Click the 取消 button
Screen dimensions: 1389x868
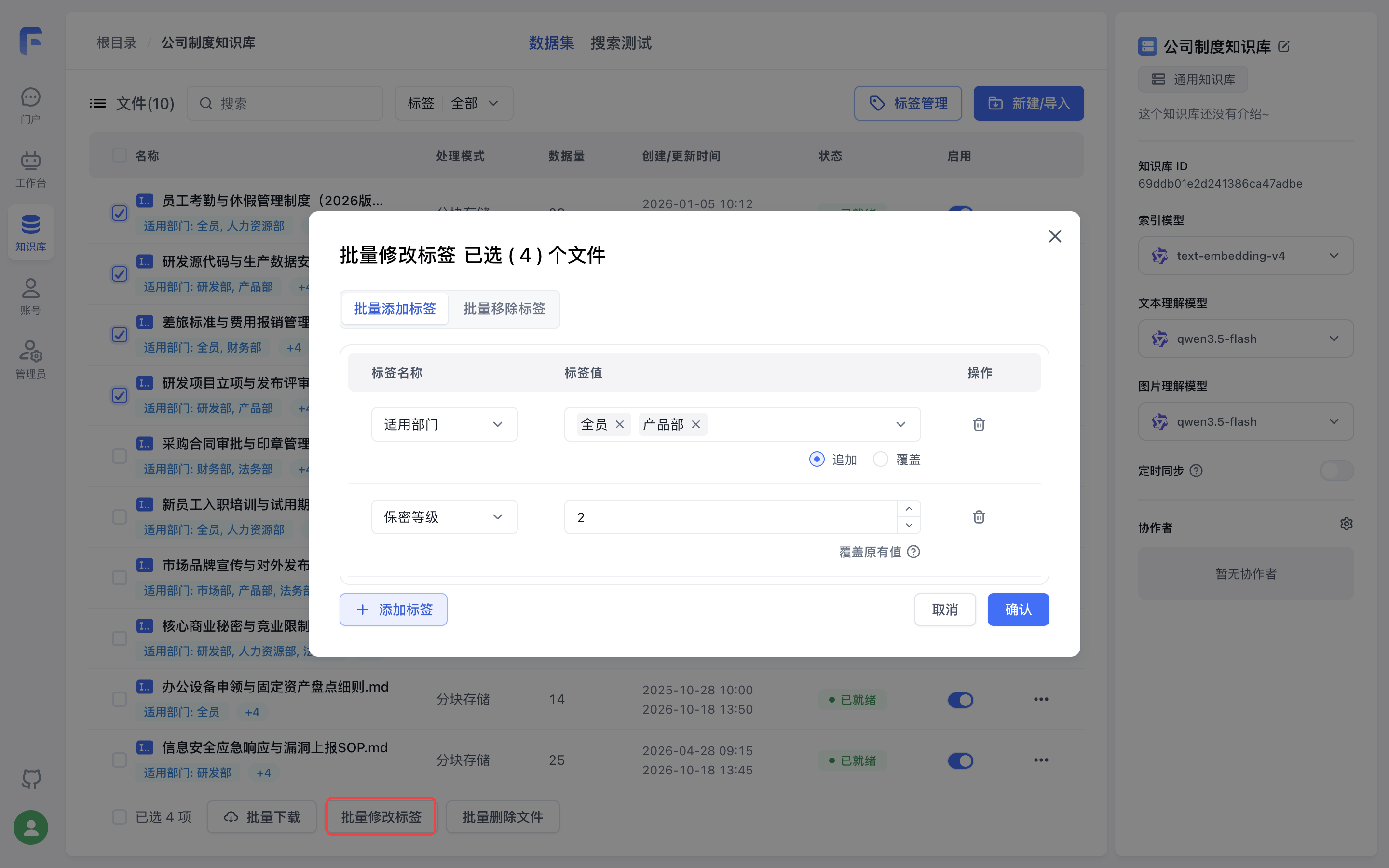(945, 609)
